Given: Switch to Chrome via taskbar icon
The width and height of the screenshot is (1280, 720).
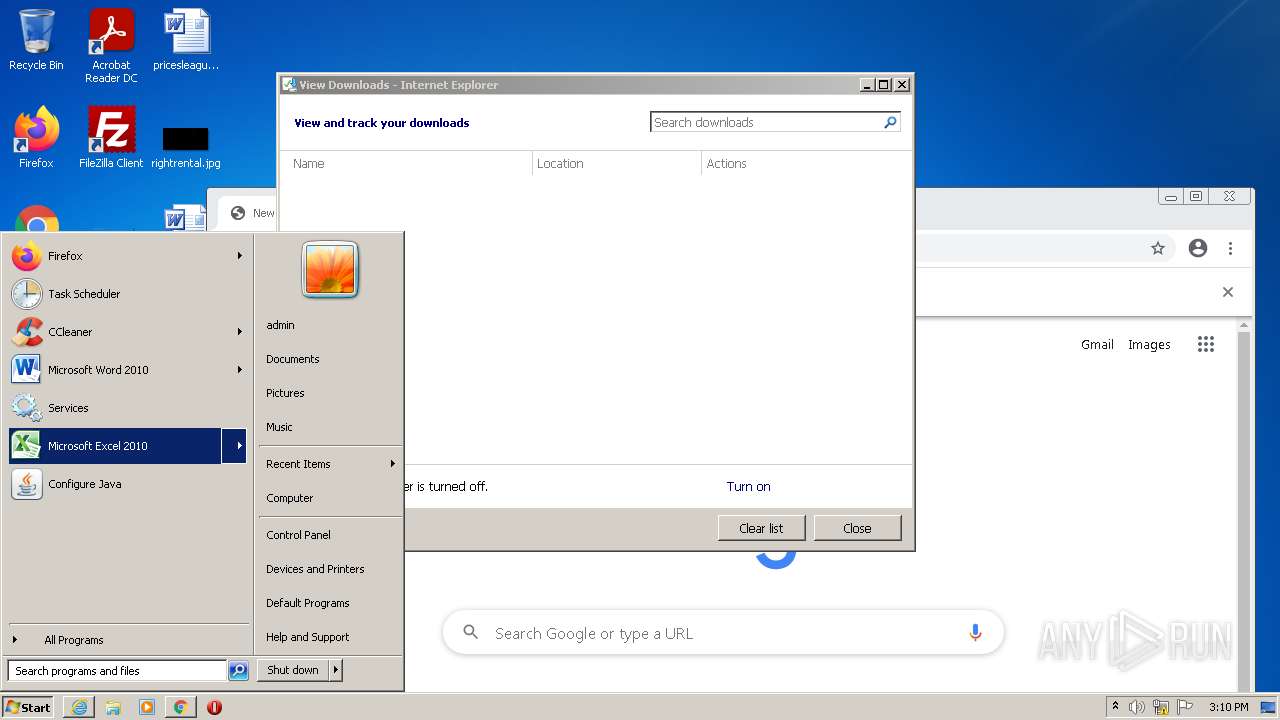Looking at the screenshot, I should coord(181,707).
